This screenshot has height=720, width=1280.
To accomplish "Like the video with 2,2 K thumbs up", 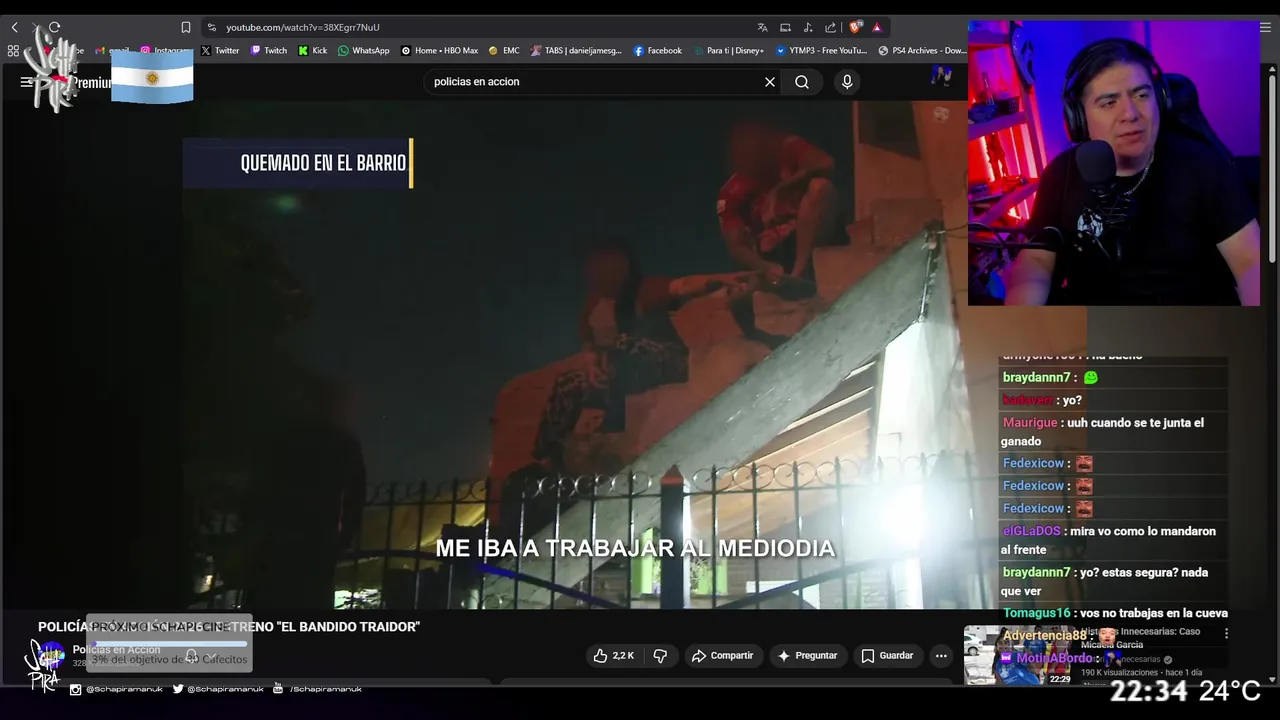I will [x=614, y=656].
